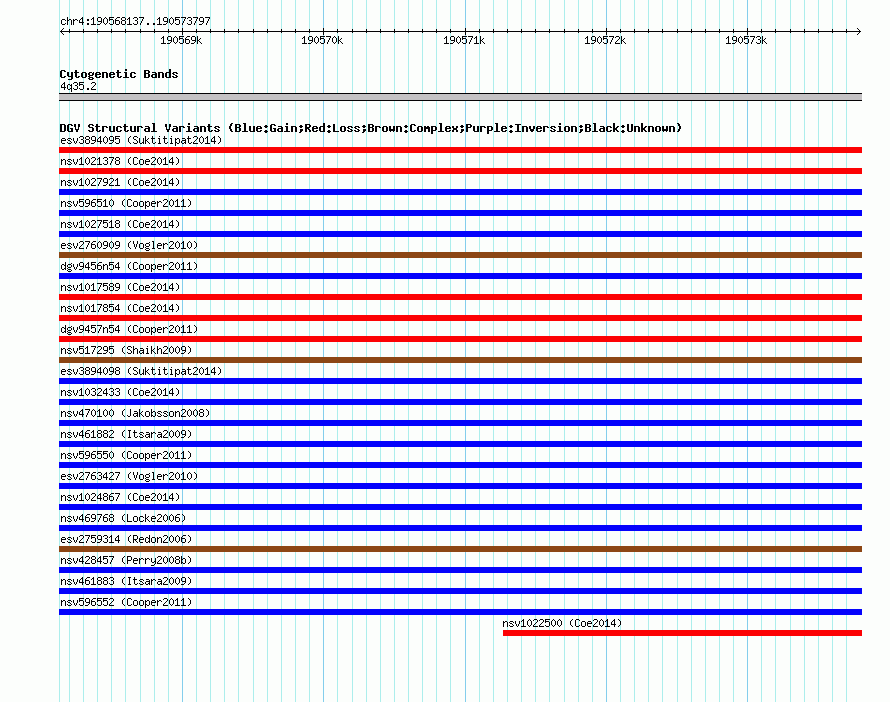The height and width of the screenshot is (702, 890).
Task: Click the nsv1032433 (Coe2014) label
Action: point(120,392)
